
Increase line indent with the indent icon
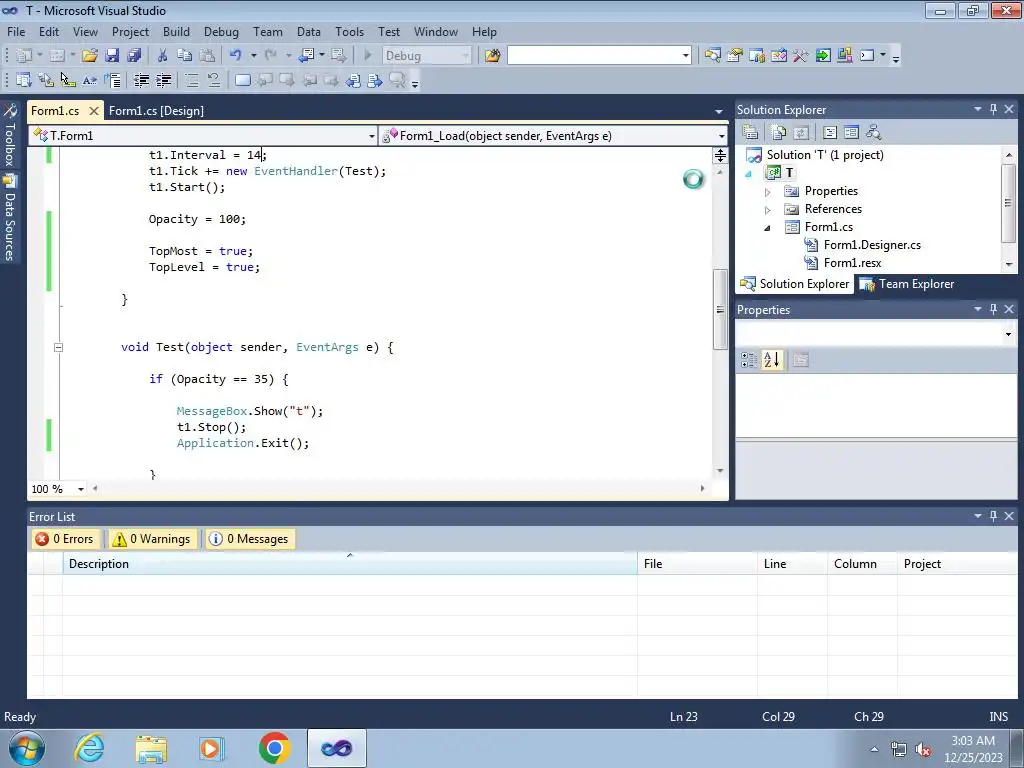pos(163,80)
